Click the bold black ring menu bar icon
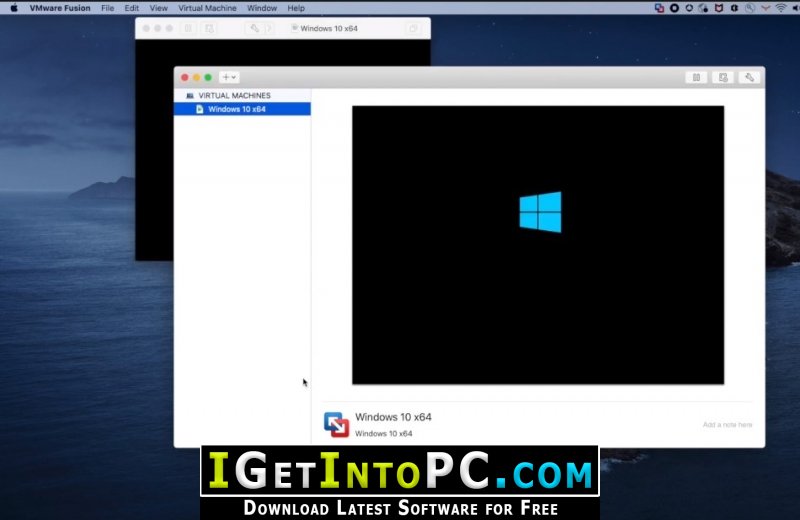Image resolution: width=800 pixels, height=520 pixels. [674, 8]
